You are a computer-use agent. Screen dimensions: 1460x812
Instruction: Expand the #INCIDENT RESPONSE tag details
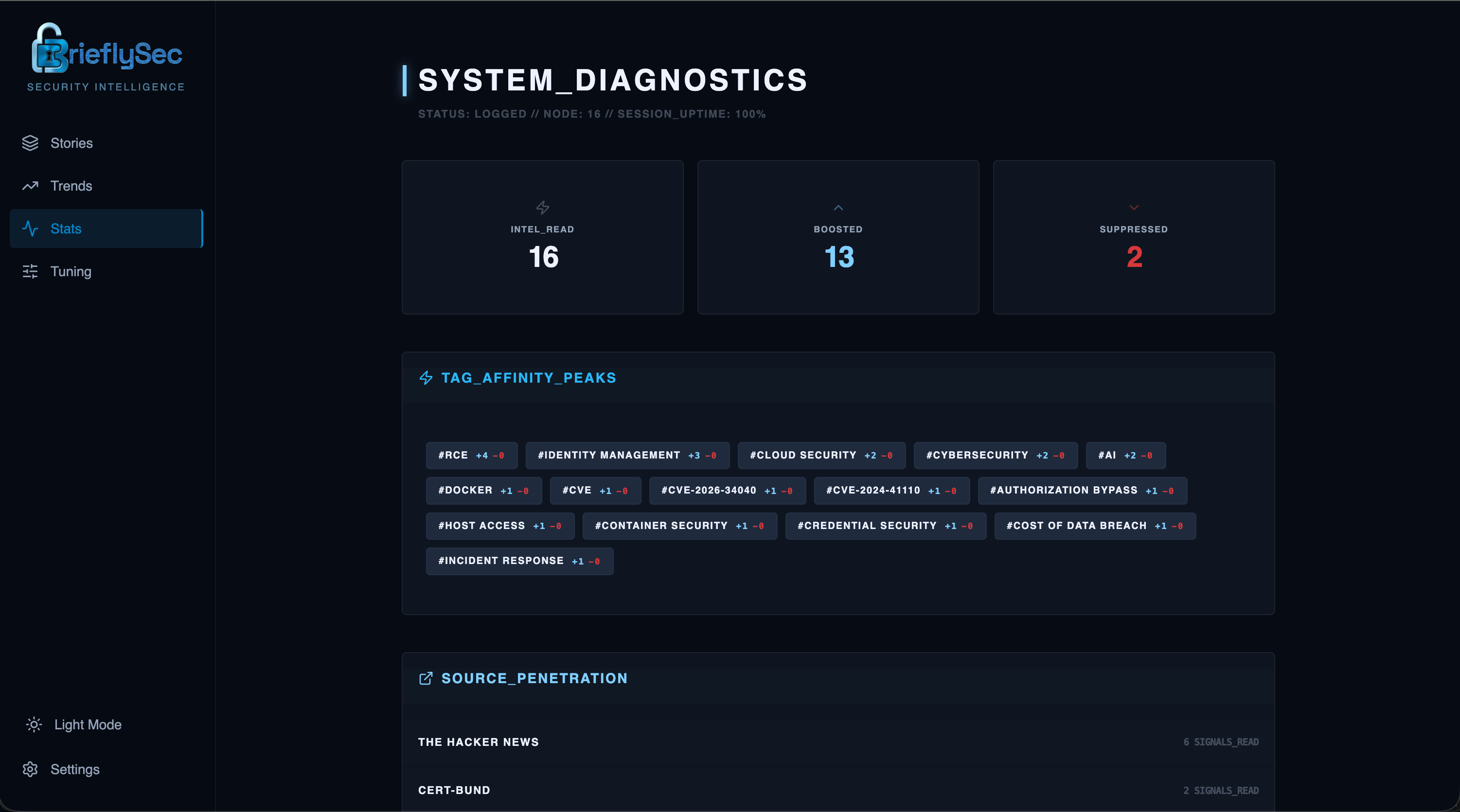[x=519, y=561]
